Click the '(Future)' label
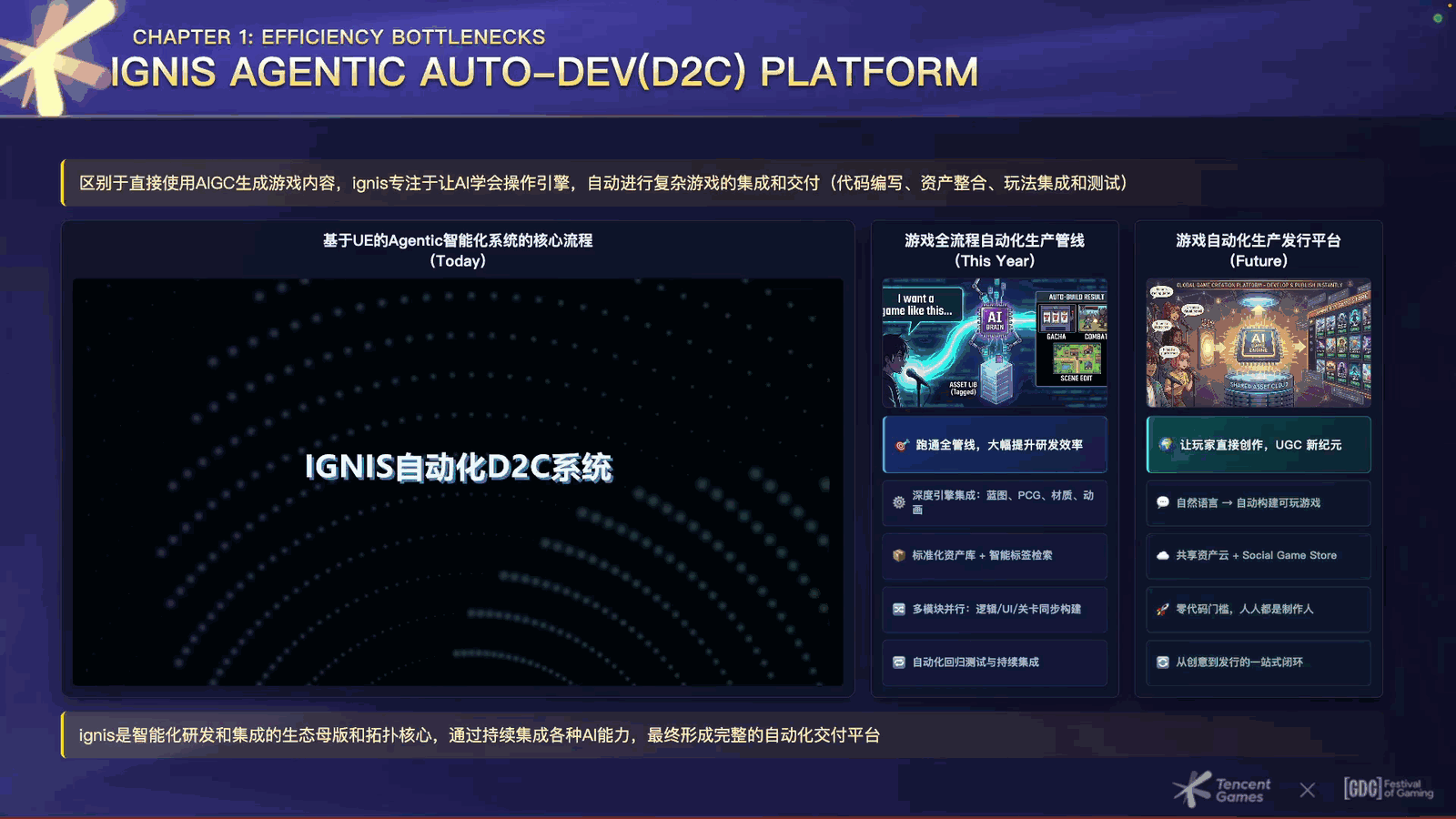Image resolution: width=1456 pixels, height=819 pixels. [1259, 261]
